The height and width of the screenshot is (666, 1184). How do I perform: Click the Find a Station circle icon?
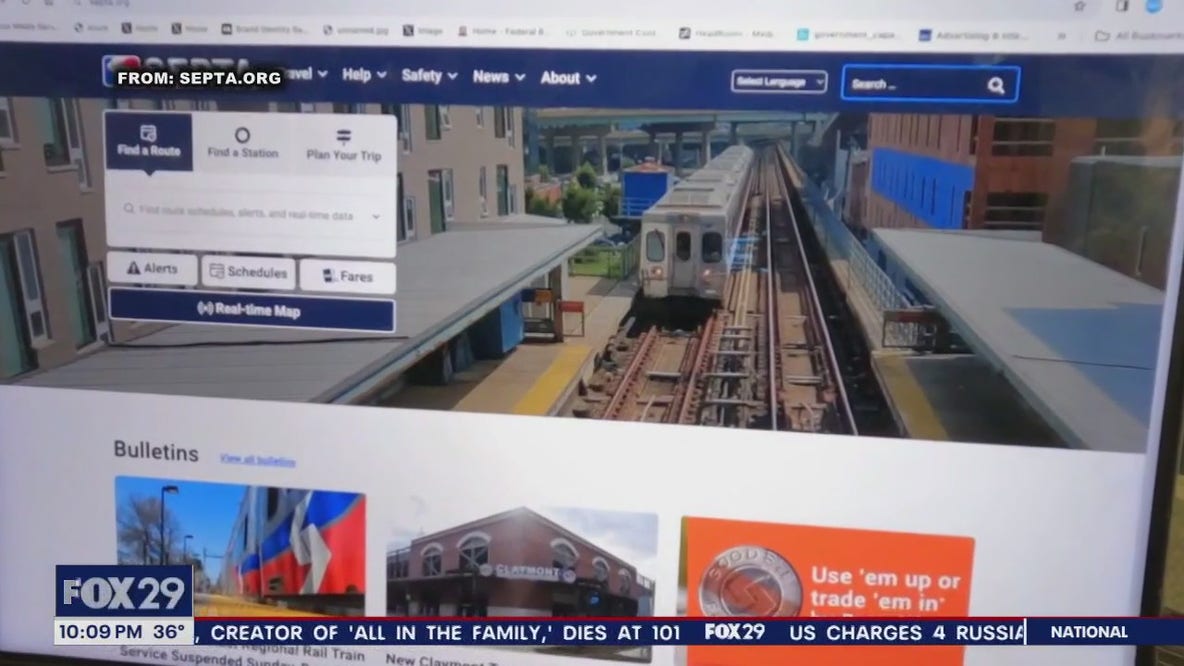click(242, 135)
